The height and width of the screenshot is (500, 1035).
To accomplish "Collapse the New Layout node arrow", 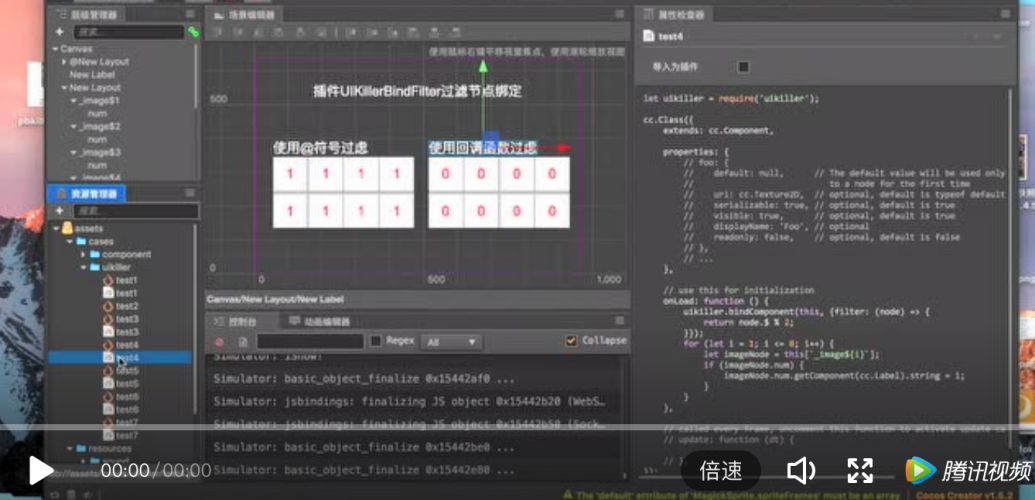I will click(64, 88).
